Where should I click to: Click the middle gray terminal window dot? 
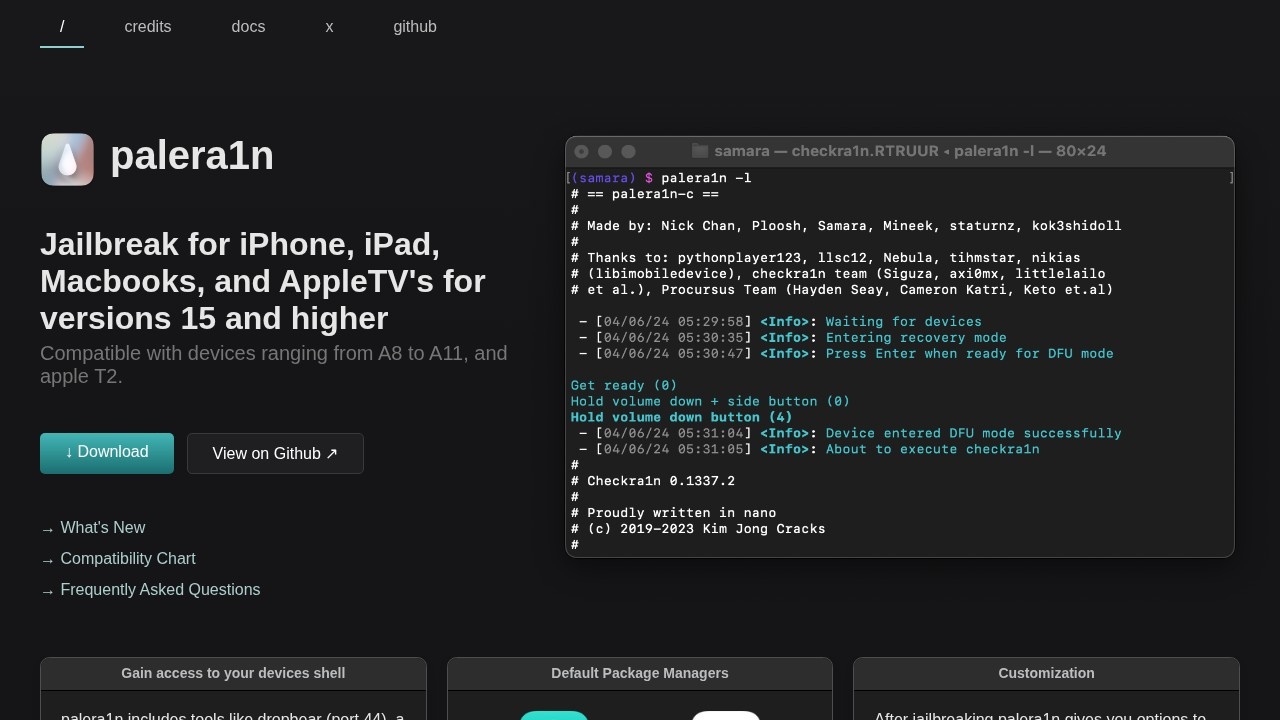(605, 151)
